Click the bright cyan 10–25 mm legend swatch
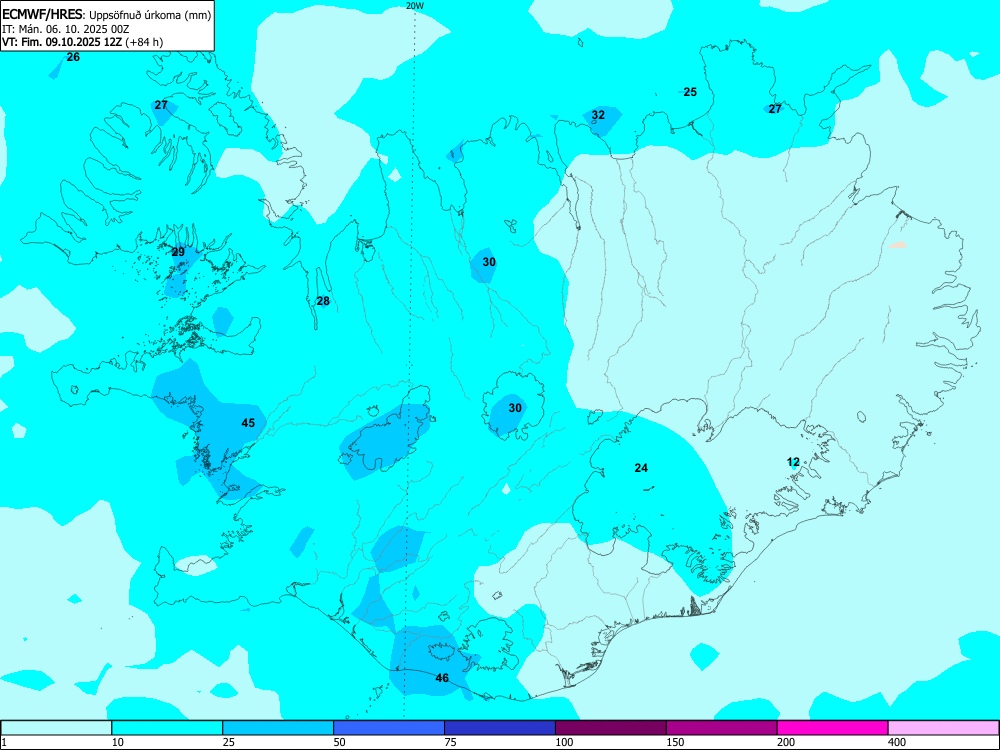The width and height of the screenshot is (1000, 750). (167, 728)
